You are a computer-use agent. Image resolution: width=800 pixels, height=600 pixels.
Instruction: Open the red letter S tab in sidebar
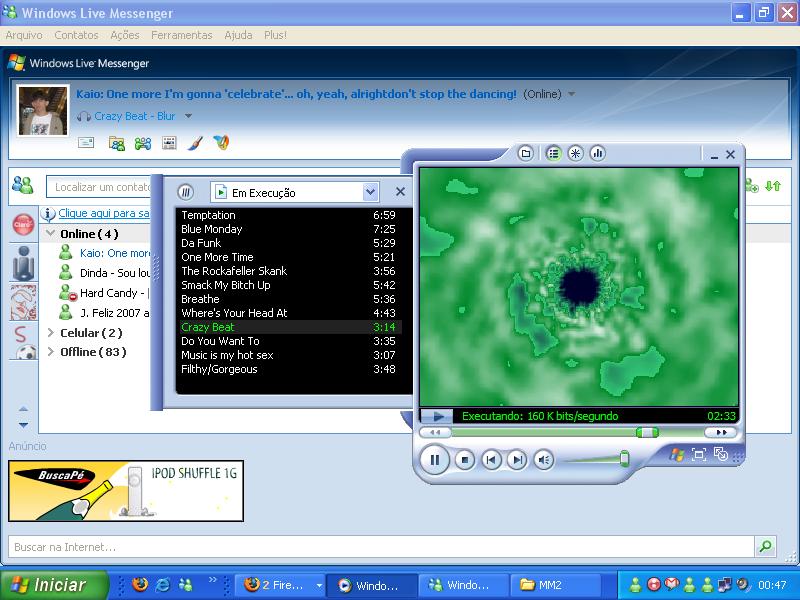point(21,334)
